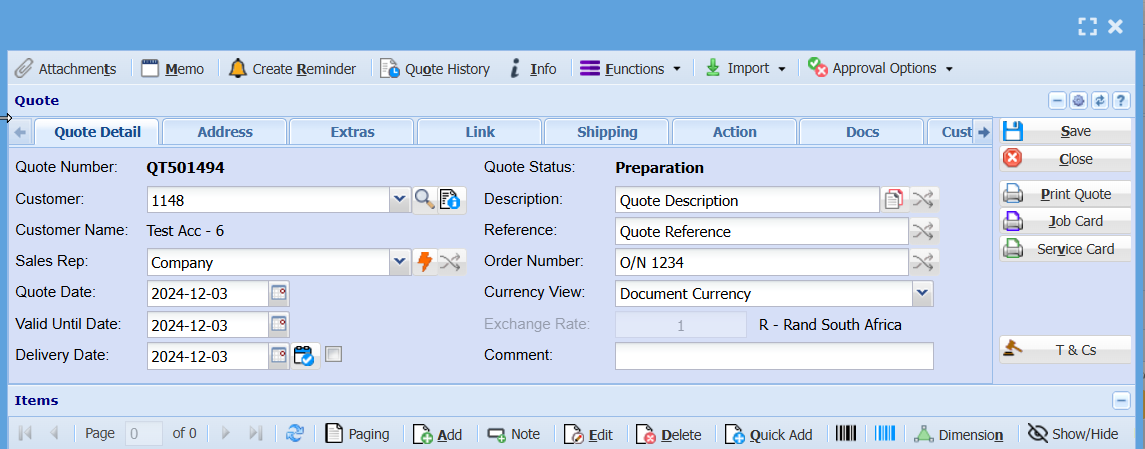Open the Quote Date calendar picker
The width and height of the screenshot is (1145, 449).
pos(280,294)
